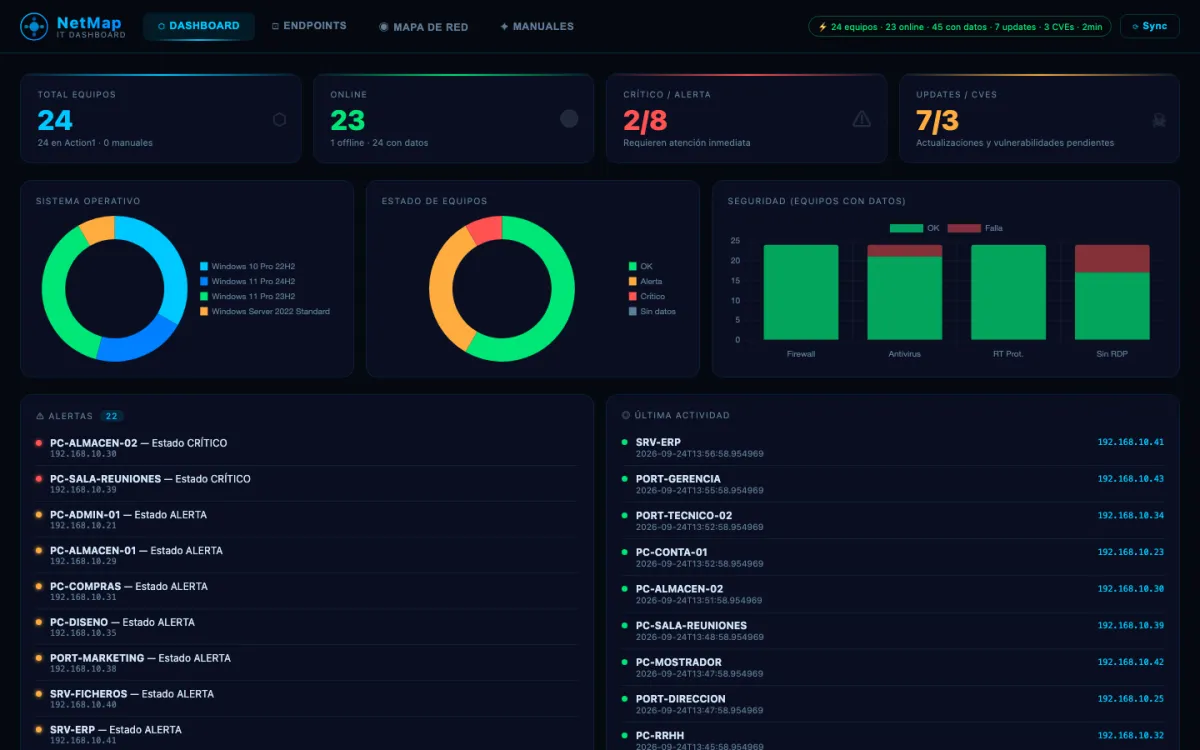Image resolution: width=1200 pixels, height=750 pixels.
Task: Toggle the OK legend entry in Estado de Equipos
Action: pyautogui.click(x=640, y=267)
